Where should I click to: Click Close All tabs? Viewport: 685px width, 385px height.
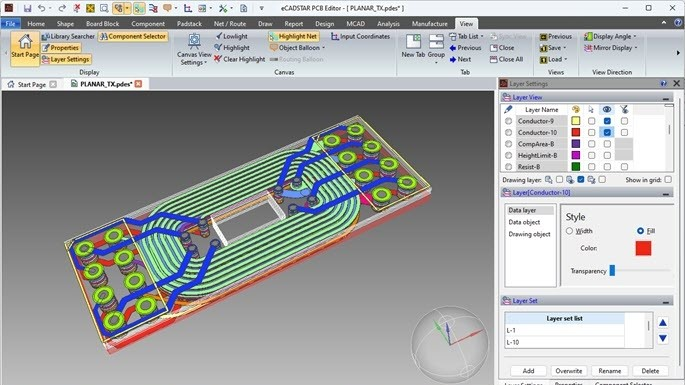coord(506,59)
